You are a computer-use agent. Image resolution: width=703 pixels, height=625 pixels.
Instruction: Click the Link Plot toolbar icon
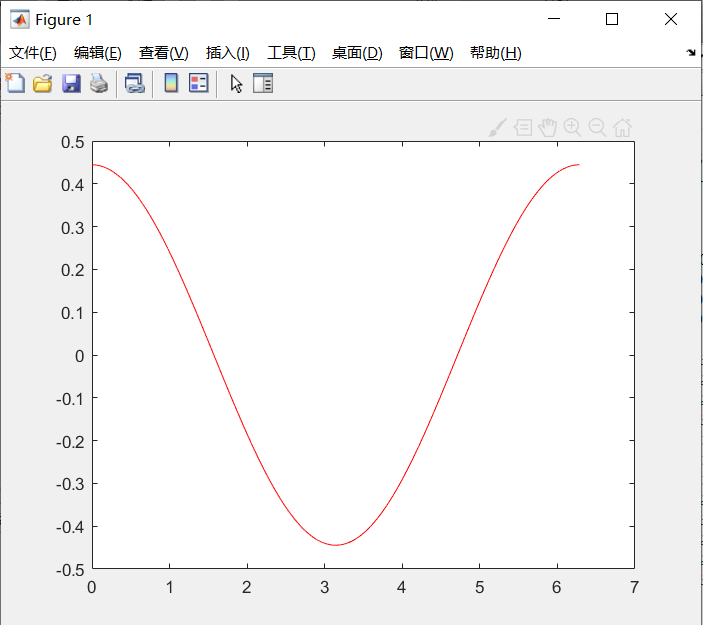tap(135, 83)
